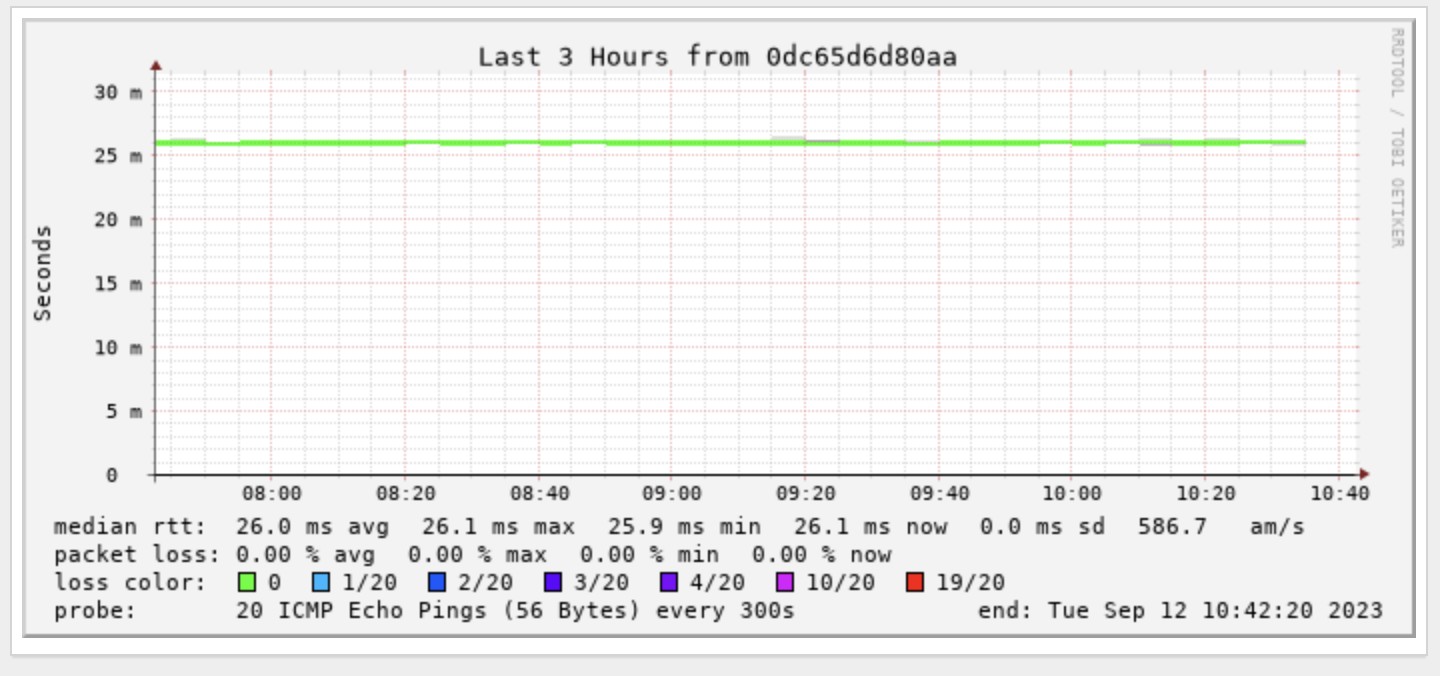Image resolution: width=1440 pixels, height=676 pixels.
Task: Click the light blue 1/20 loss swatch
Action: point(321,582)
